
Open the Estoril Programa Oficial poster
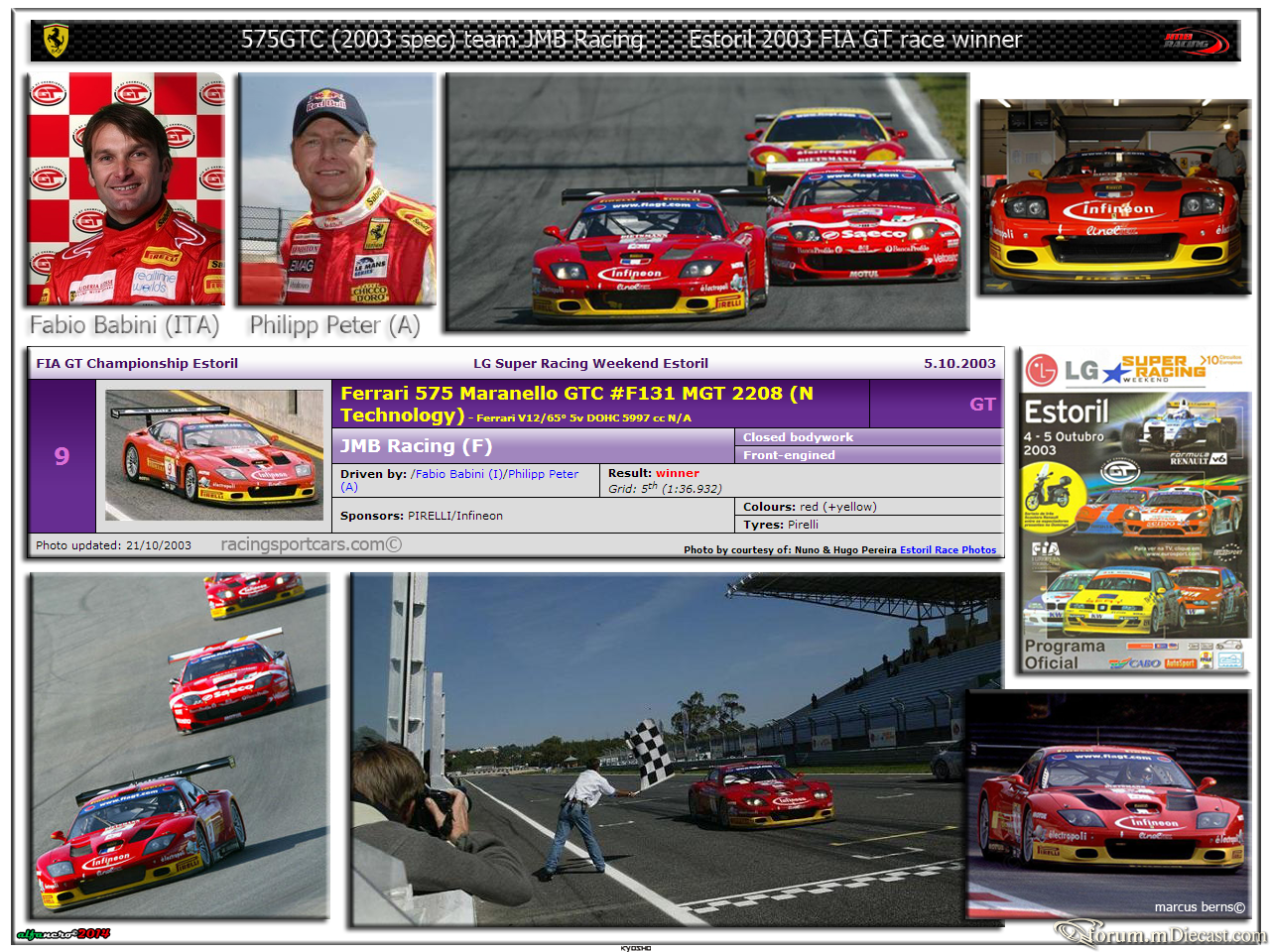point(1135,512)
